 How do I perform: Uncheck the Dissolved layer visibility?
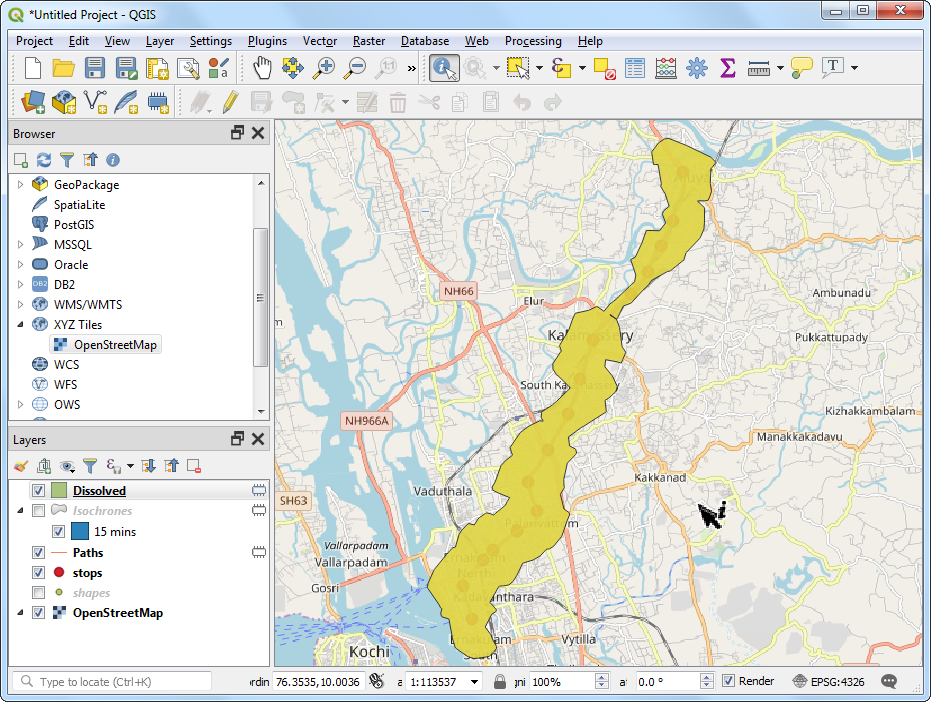pos(39,491)
